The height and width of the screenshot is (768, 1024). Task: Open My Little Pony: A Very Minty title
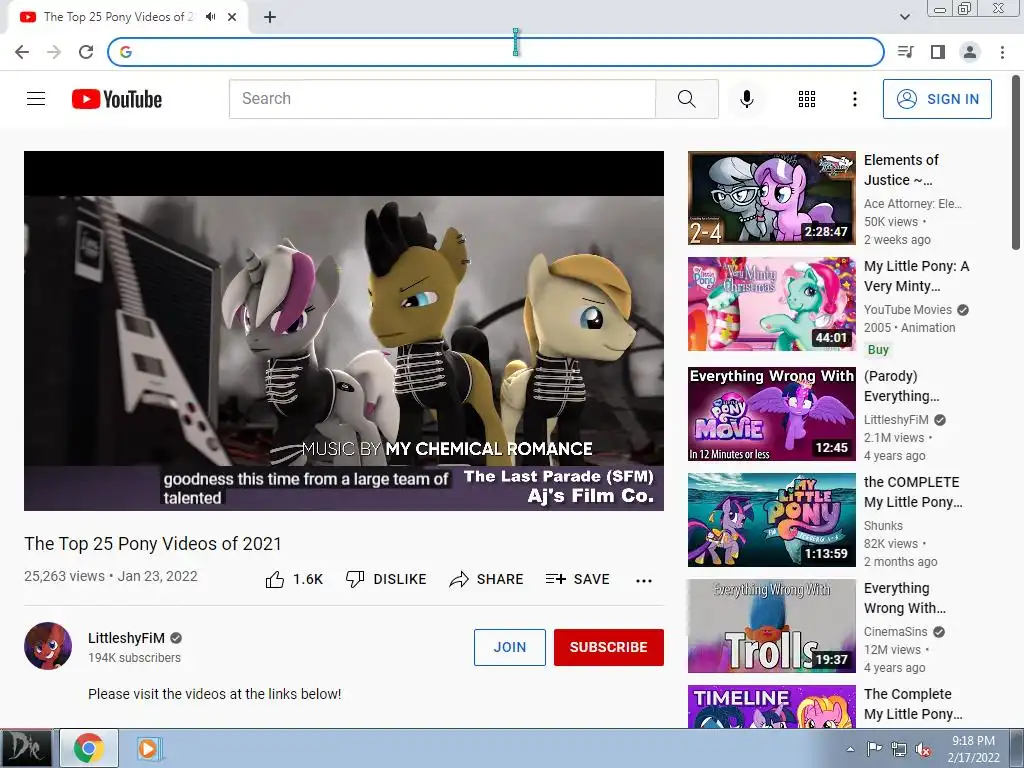[916, 276]
